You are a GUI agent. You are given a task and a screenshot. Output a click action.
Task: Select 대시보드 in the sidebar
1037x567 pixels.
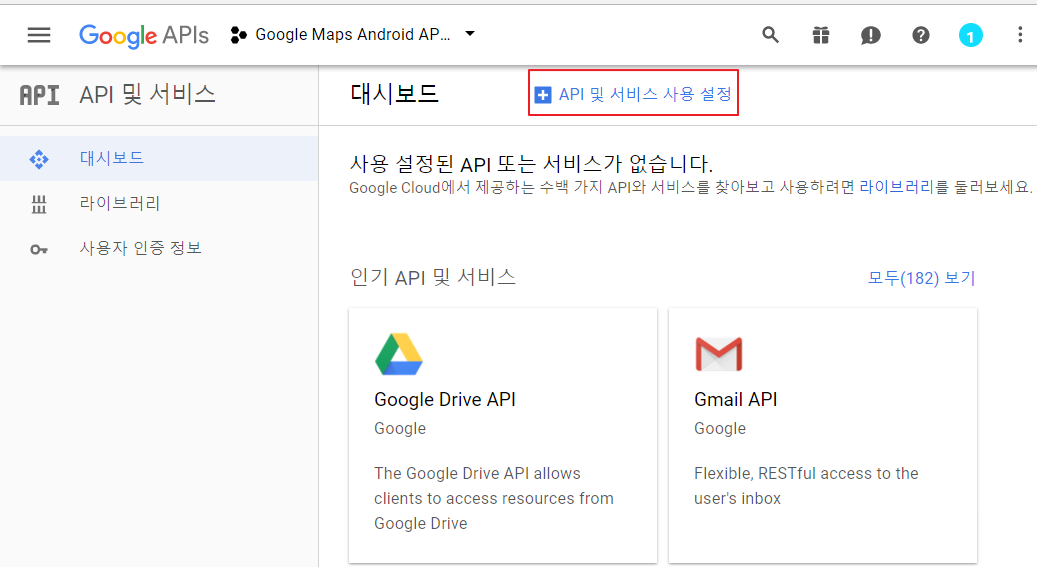pos(159,158)
